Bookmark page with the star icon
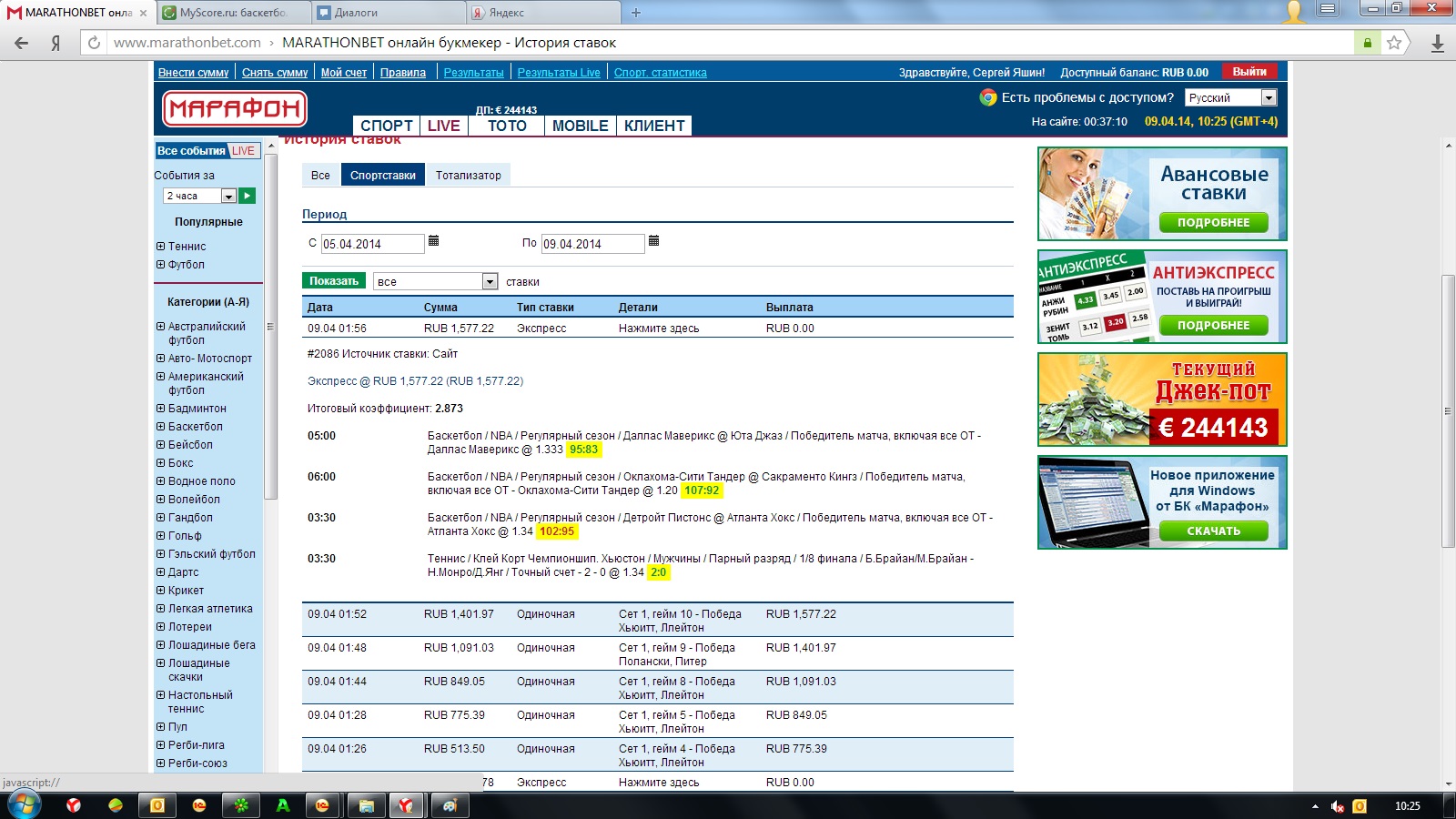 1394,43
